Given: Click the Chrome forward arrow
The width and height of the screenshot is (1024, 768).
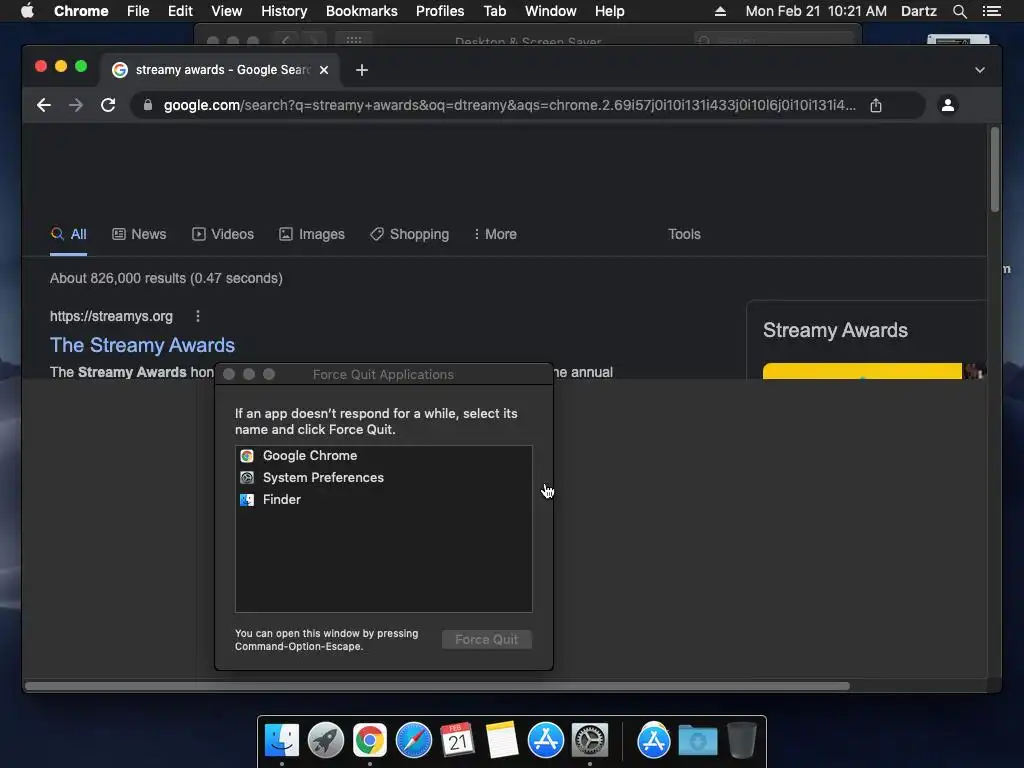Looking at the screenshot, I should pos(76,105).
